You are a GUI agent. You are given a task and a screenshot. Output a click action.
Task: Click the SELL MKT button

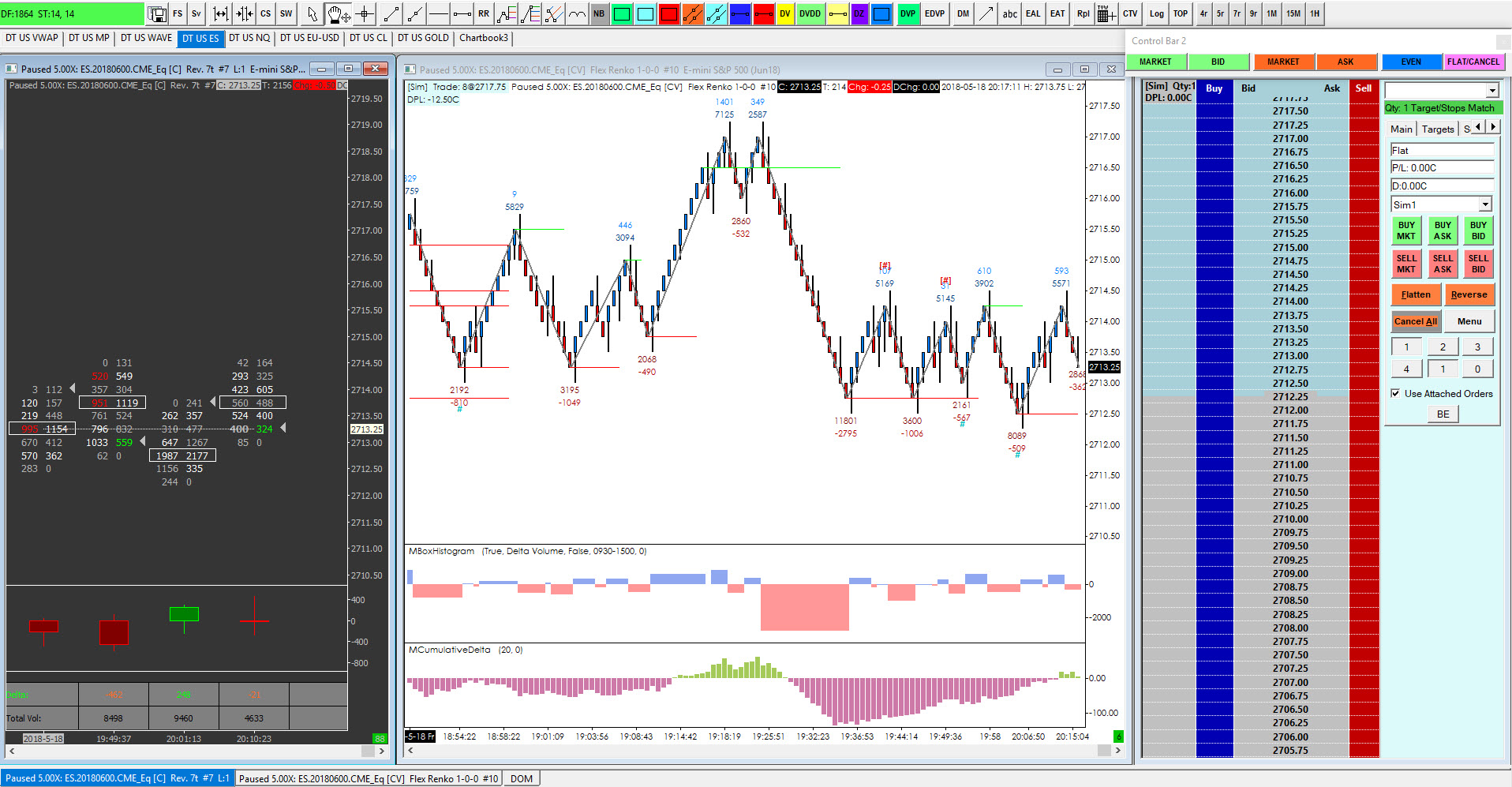[1406, 264]
